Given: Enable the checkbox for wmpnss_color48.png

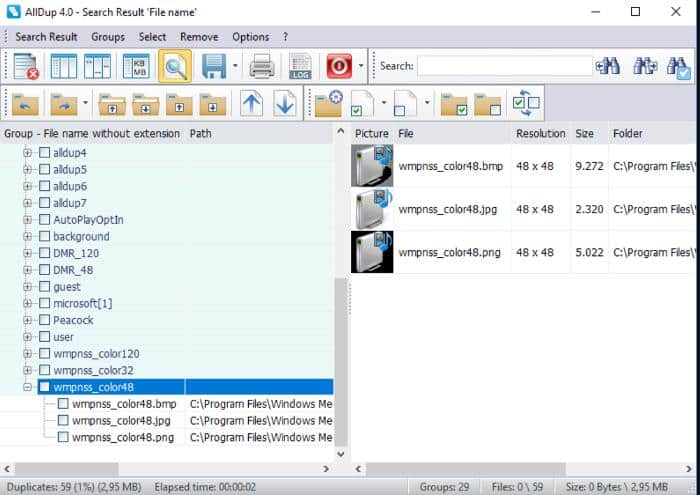Looking at the screenshot, I should coord(64,437).
